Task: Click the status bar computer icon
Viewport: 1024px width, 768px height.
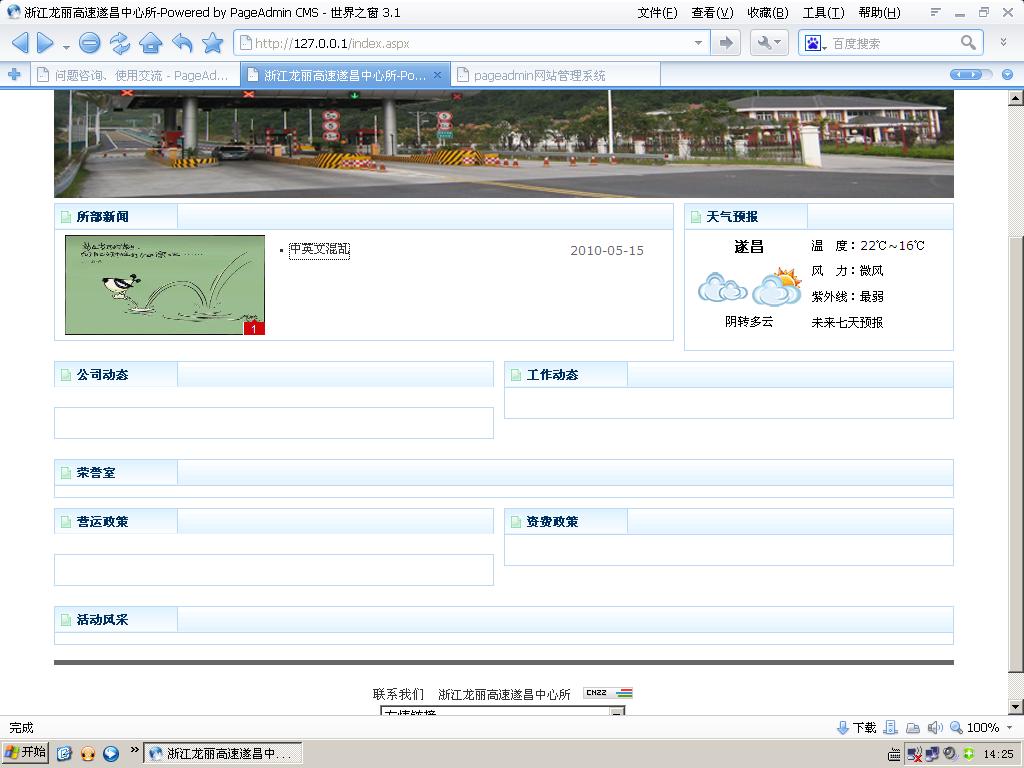Action: click(x=891, y=728)
